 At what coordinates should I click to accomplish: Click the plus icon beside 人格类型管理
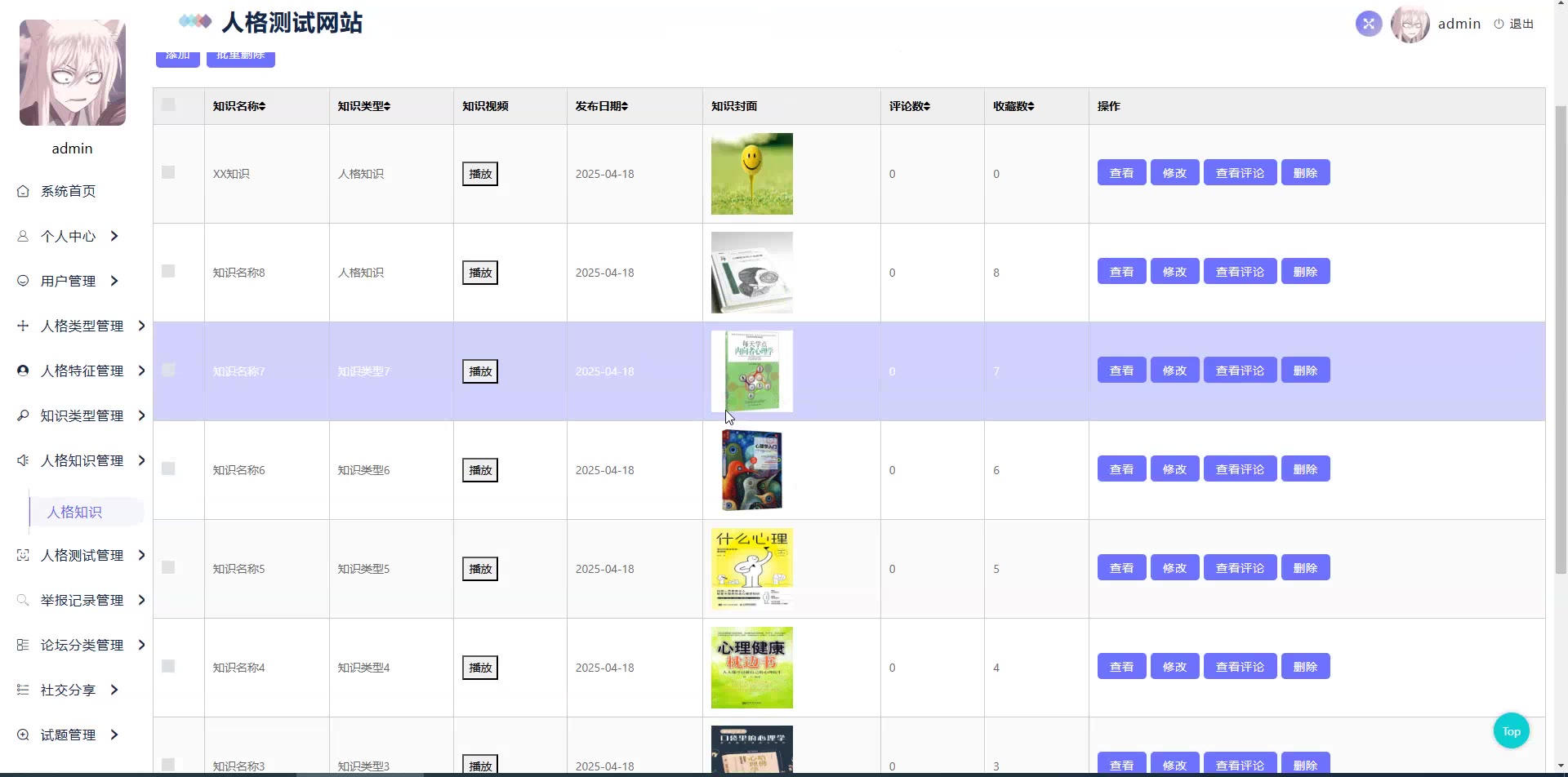(x=23, y=326)
